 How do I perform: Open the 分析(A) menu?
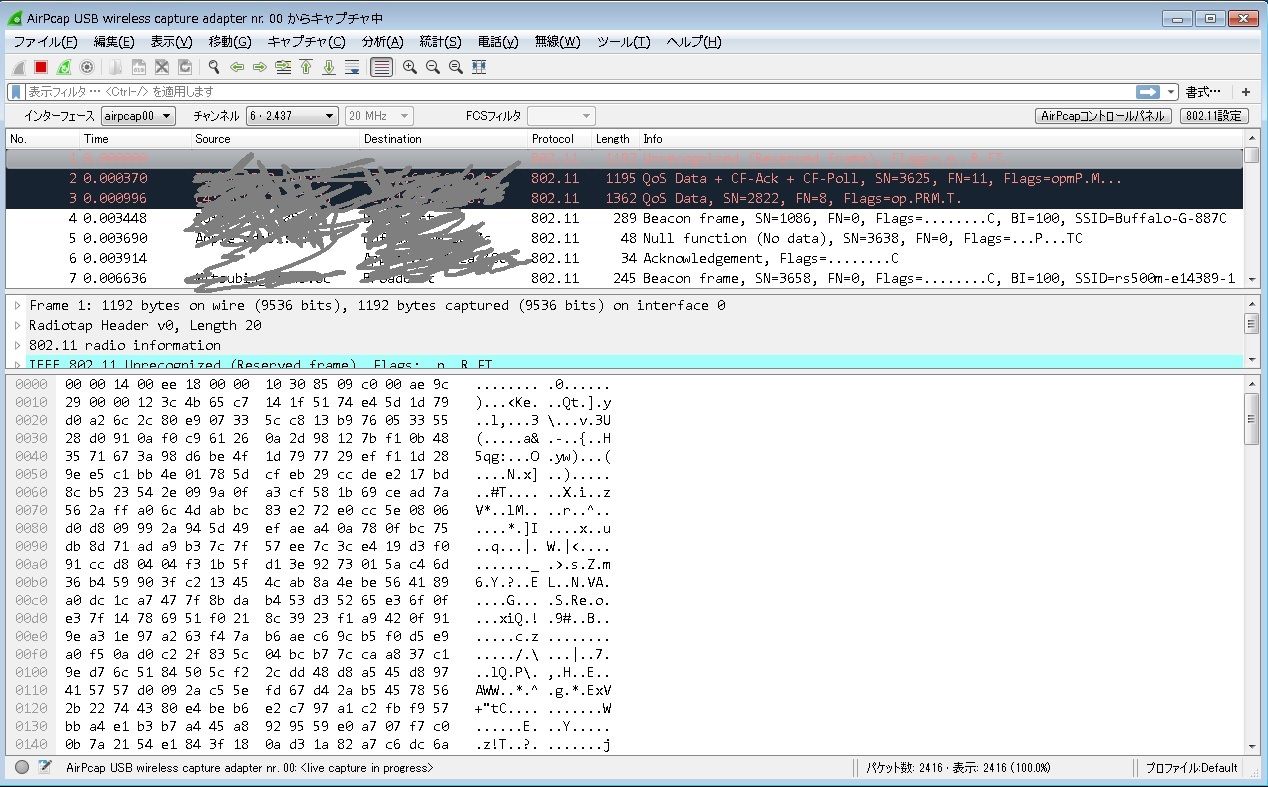click(382, 42)
